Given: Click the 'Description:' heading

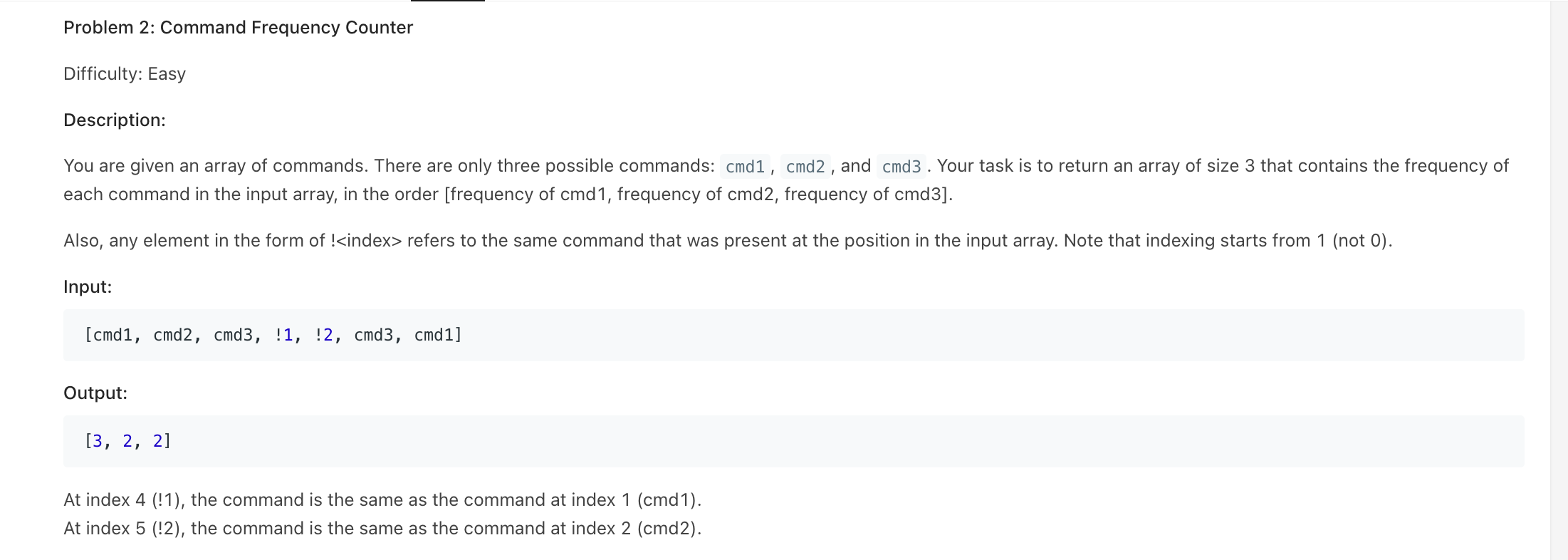Looking at the screenshot, I should [115, 120].
